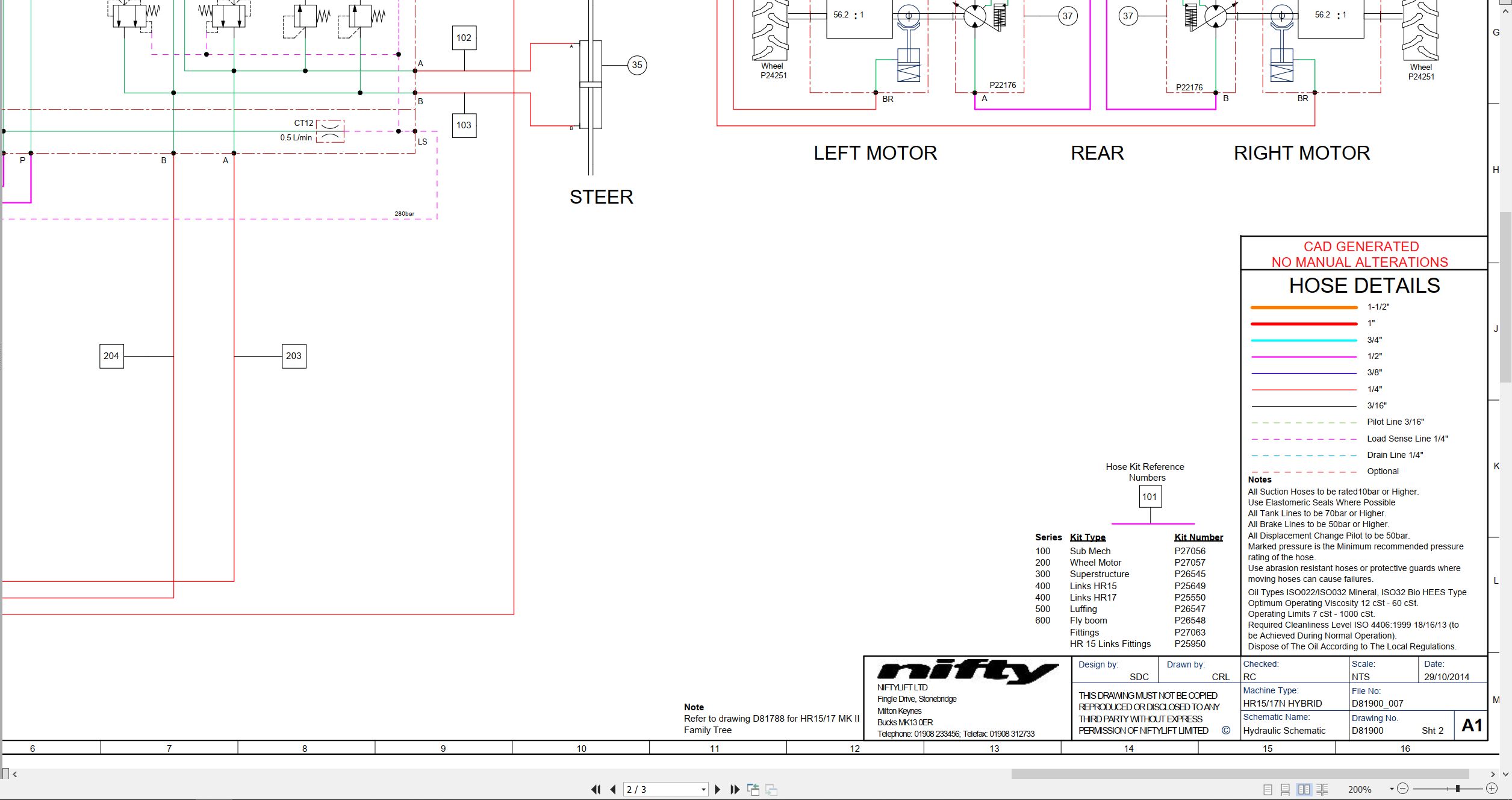Open the page number dropdown
1512x800 pixels.
pos(703,789)
